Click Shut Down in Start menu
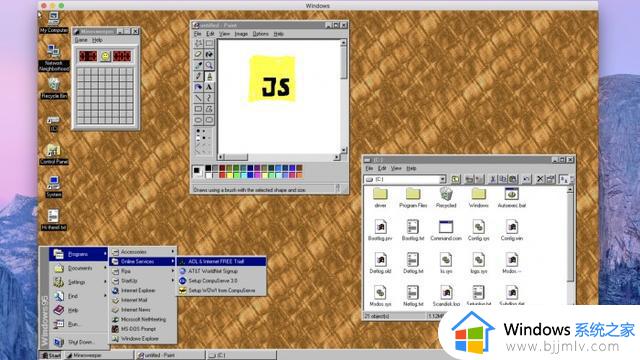Image resolution: width=640 pixels, height=360 pixels. click(x=79, y=342)
